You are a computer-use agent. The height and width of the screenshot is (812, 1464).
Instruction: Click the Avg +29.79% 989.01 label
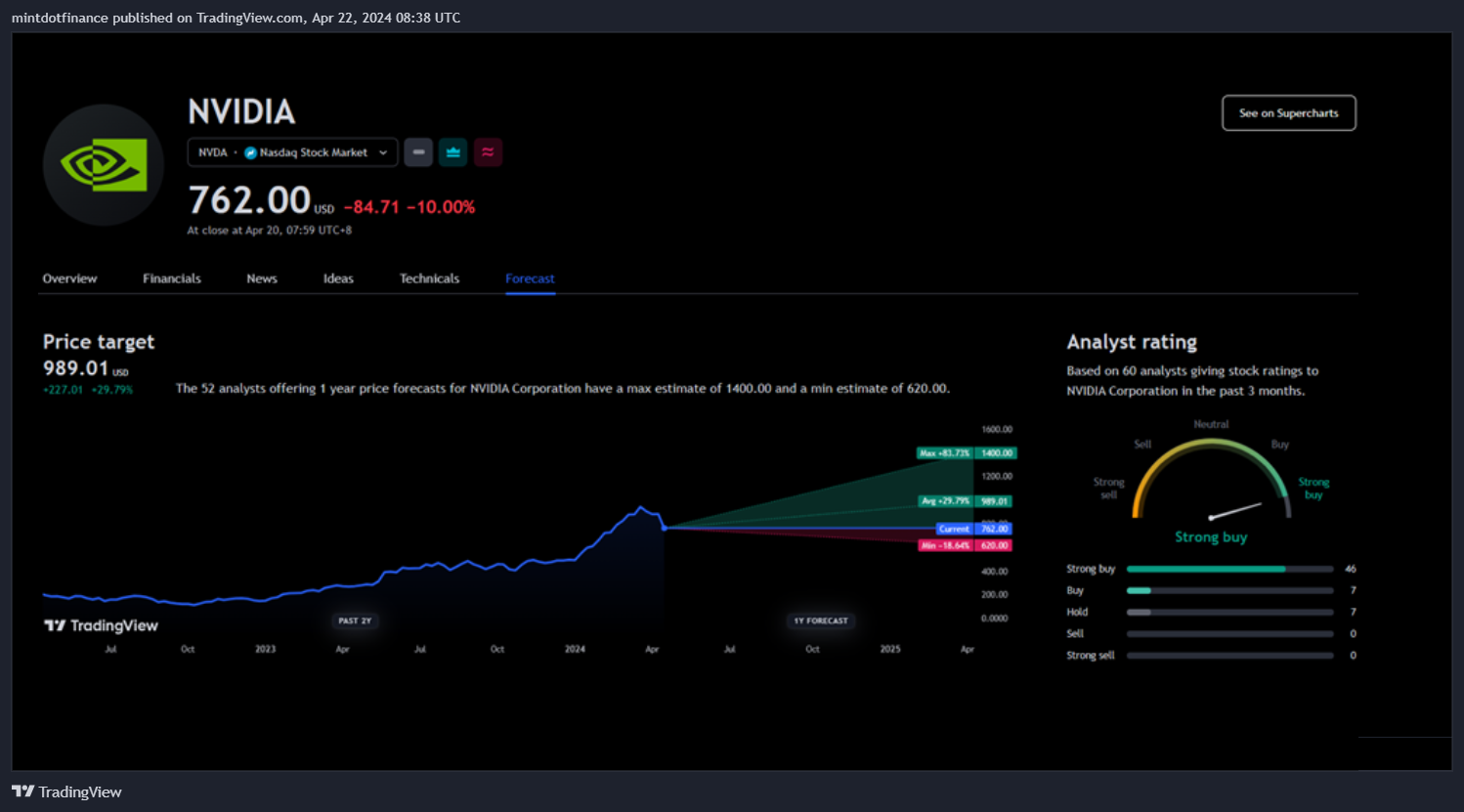(x=966, y=501)
